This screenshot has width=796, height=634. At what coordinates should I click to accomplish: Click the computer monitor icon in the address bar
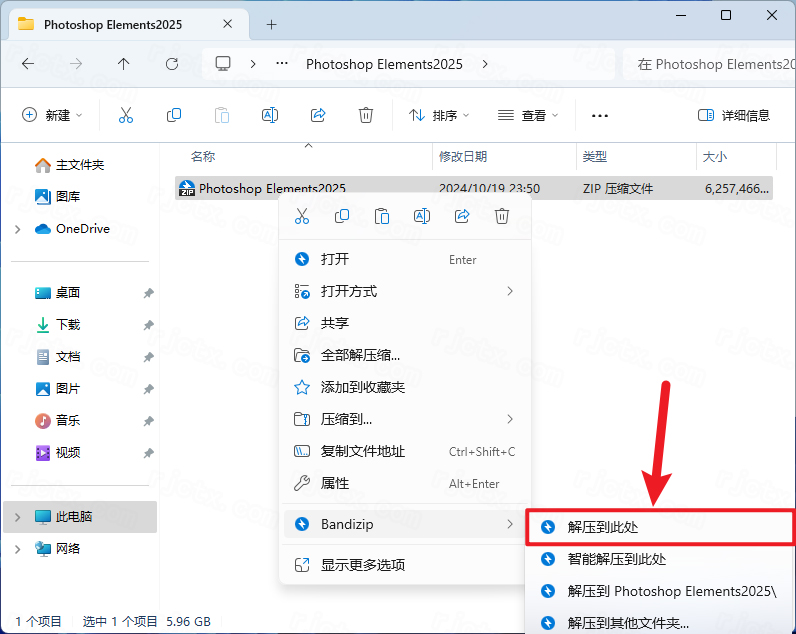point(223,64)
